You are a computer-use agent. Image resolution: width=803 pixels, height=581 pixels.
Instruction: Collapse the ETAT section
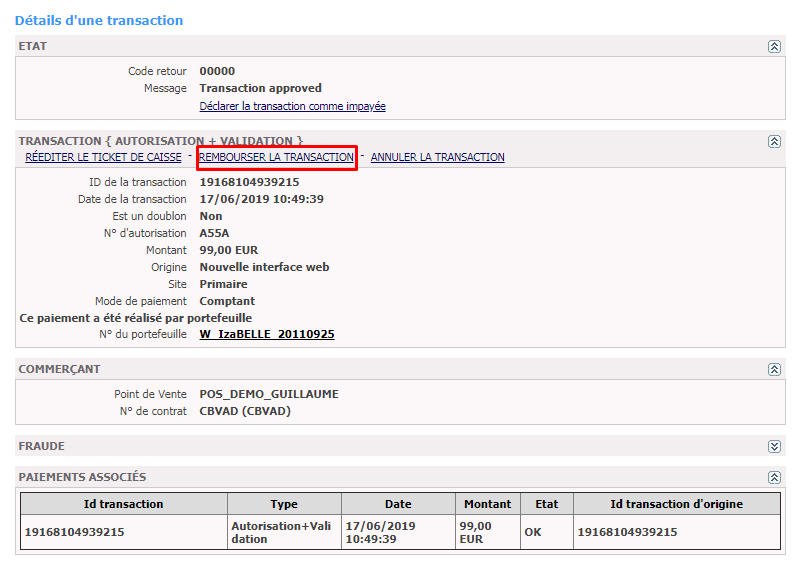click(x=774, y=47)
